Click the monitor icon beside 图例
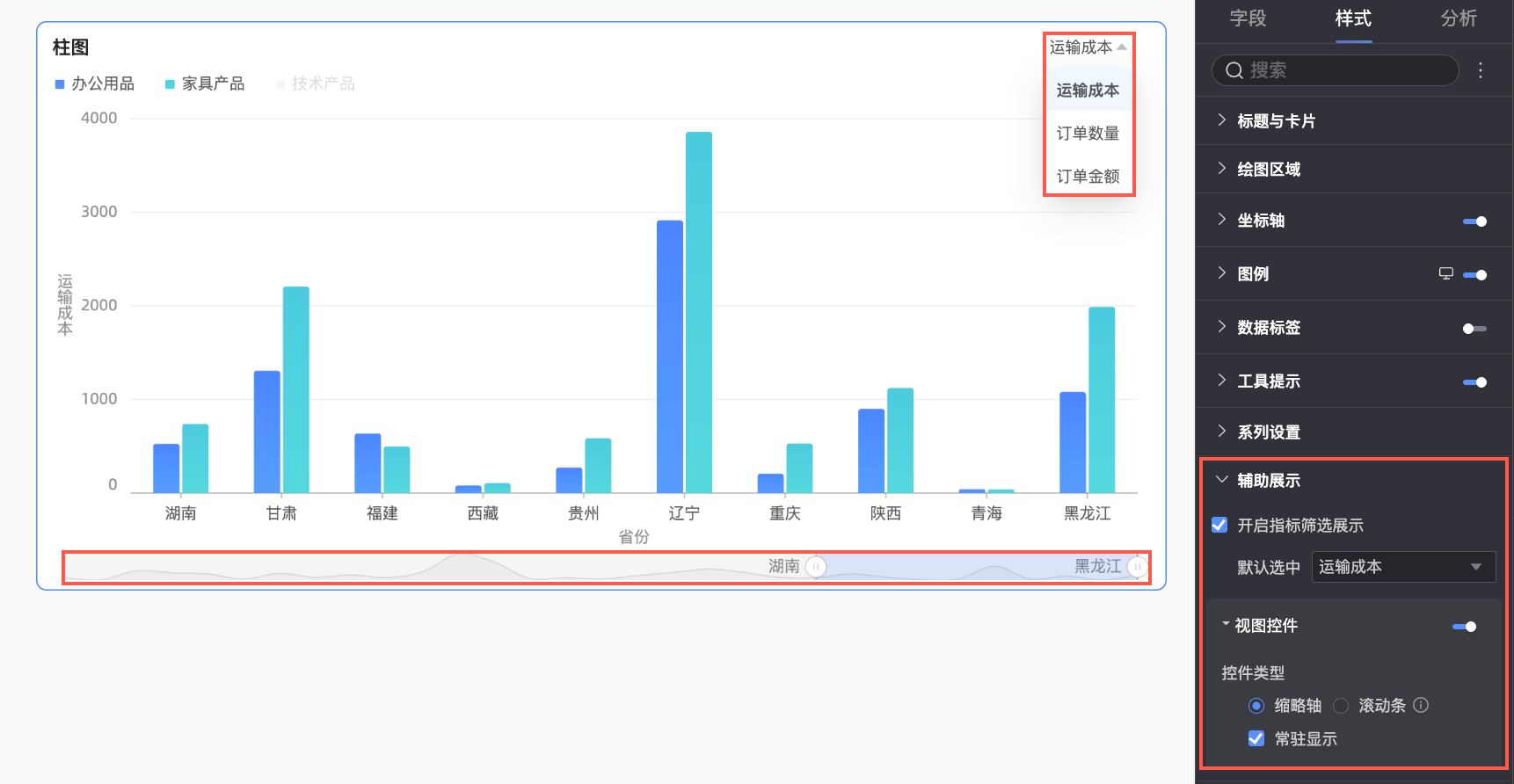This screenshot has height=784, width=1514. tap(1445, 273)
